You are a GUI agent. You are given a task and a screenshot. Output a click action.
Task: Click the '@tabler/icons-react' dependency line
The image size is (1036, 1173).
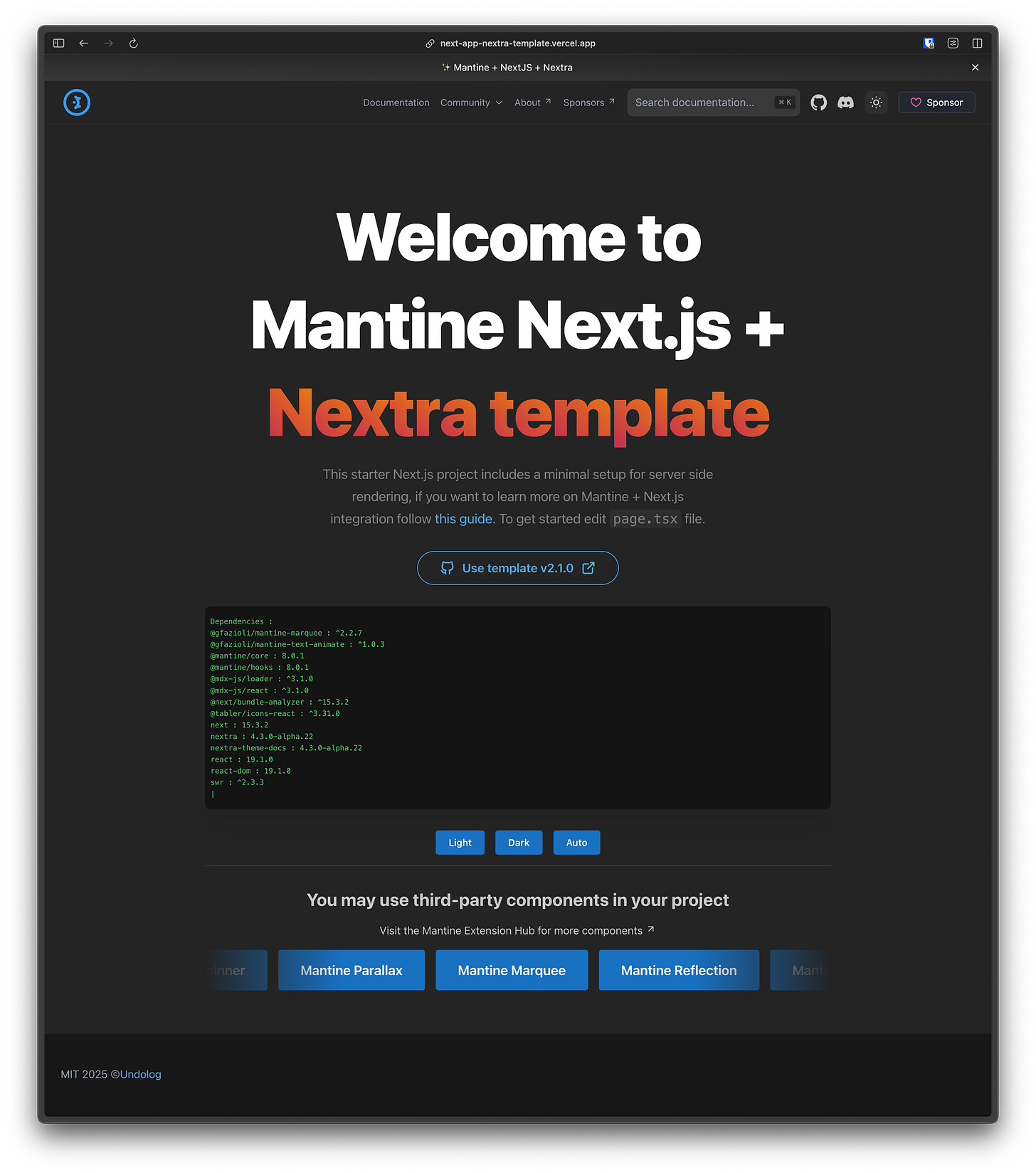(275, 714)
